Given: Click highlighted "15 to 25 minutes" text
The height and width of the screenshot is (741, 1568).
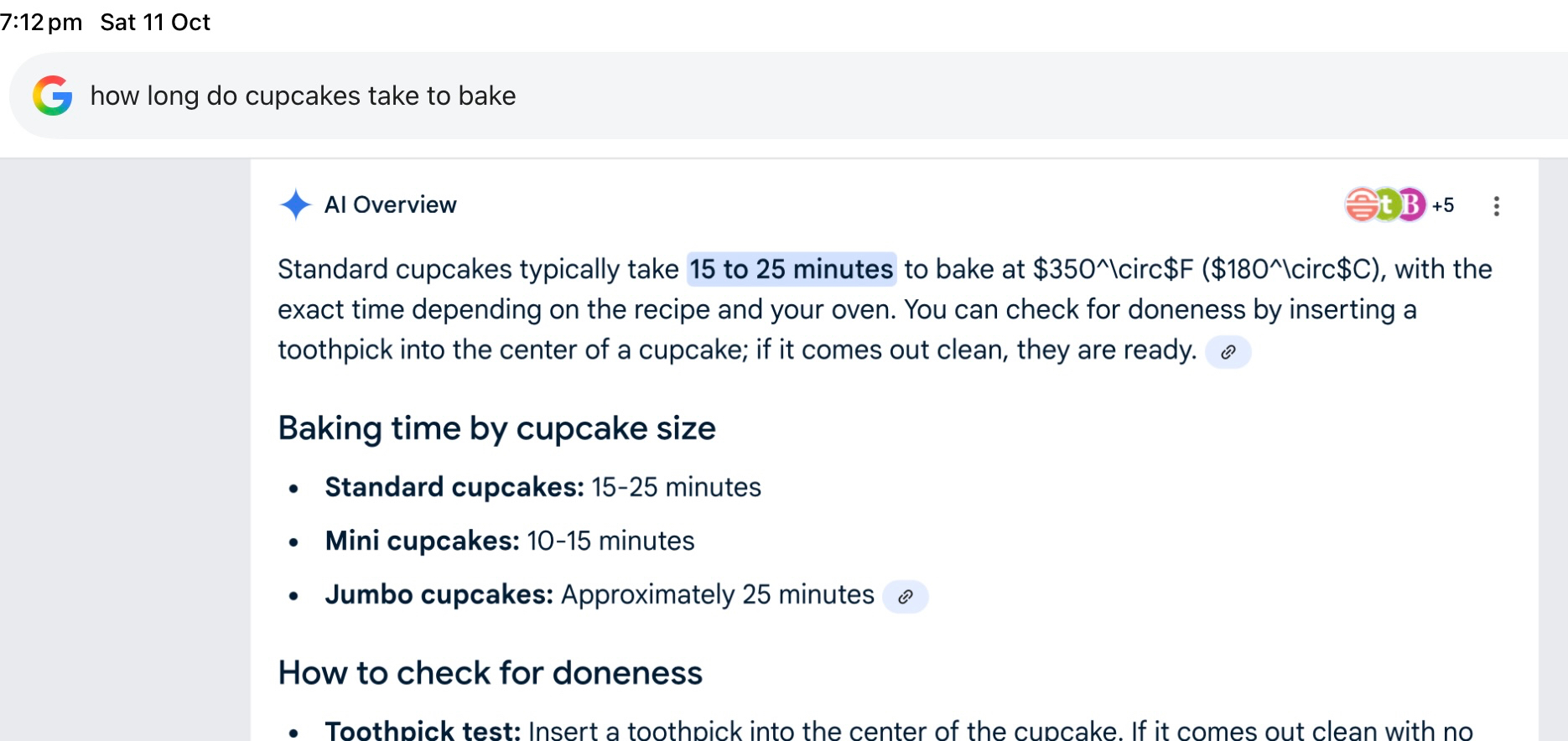Looking at the screenshot, I should 791,269.
